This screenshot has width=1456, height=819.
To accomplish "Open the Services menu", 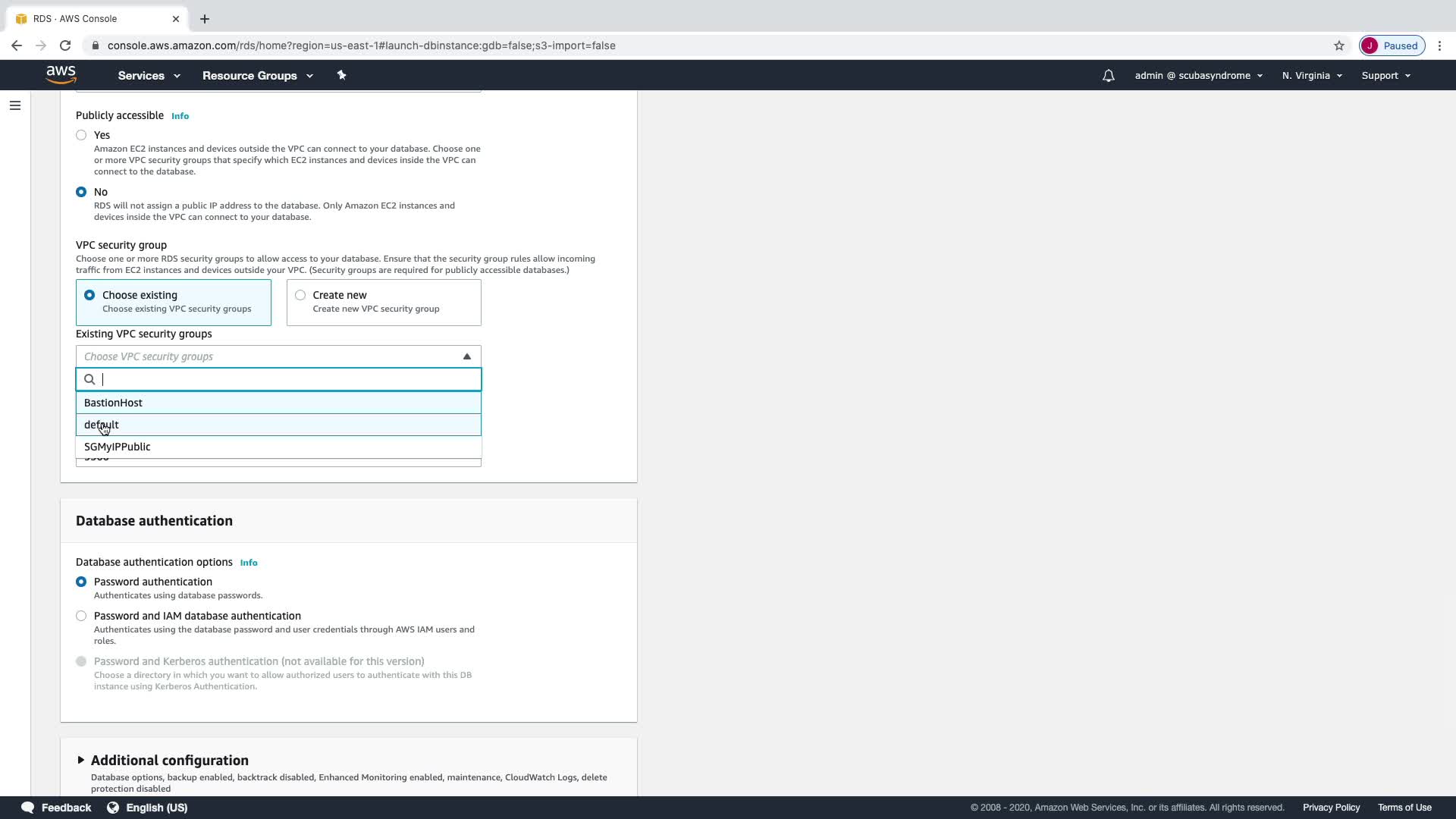I will [149, 76].
